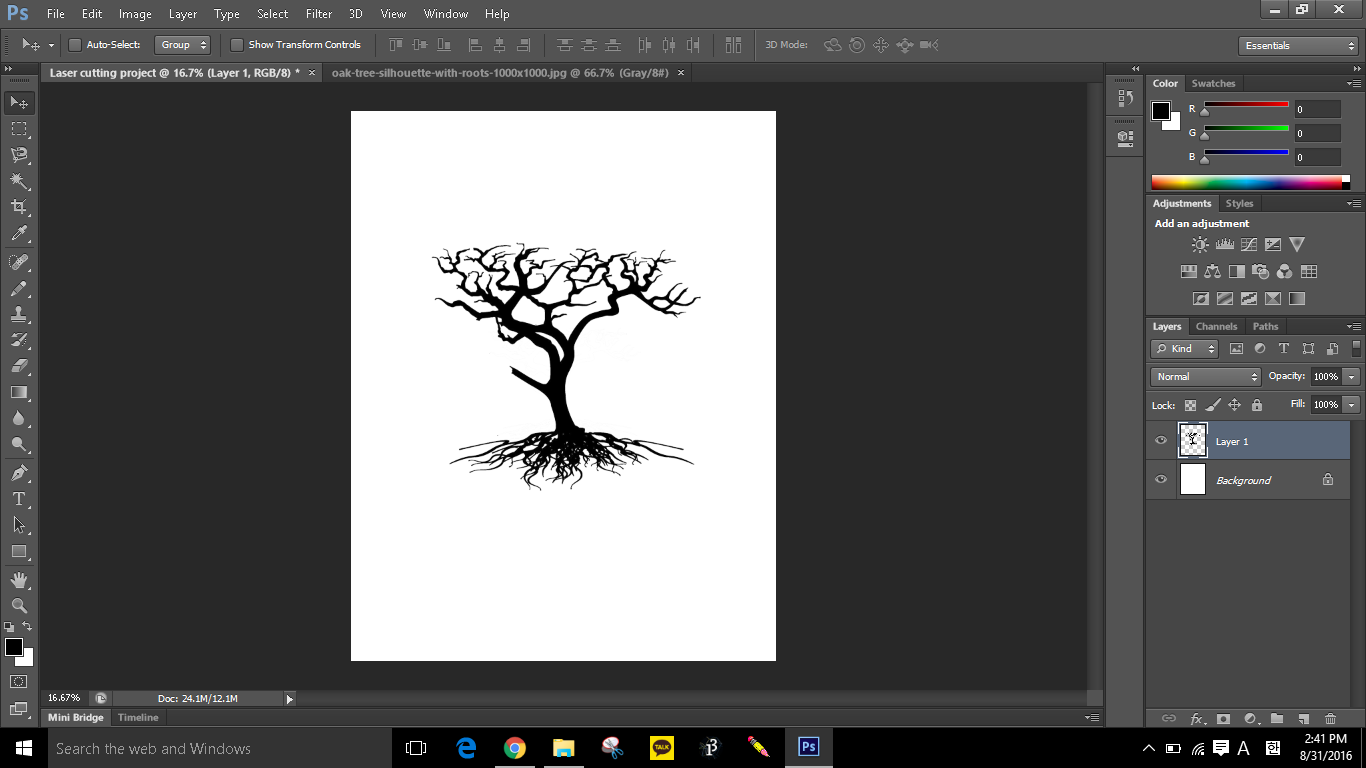
Task: Open the Color panel options menu
Action: click(x=1354, y=84)
